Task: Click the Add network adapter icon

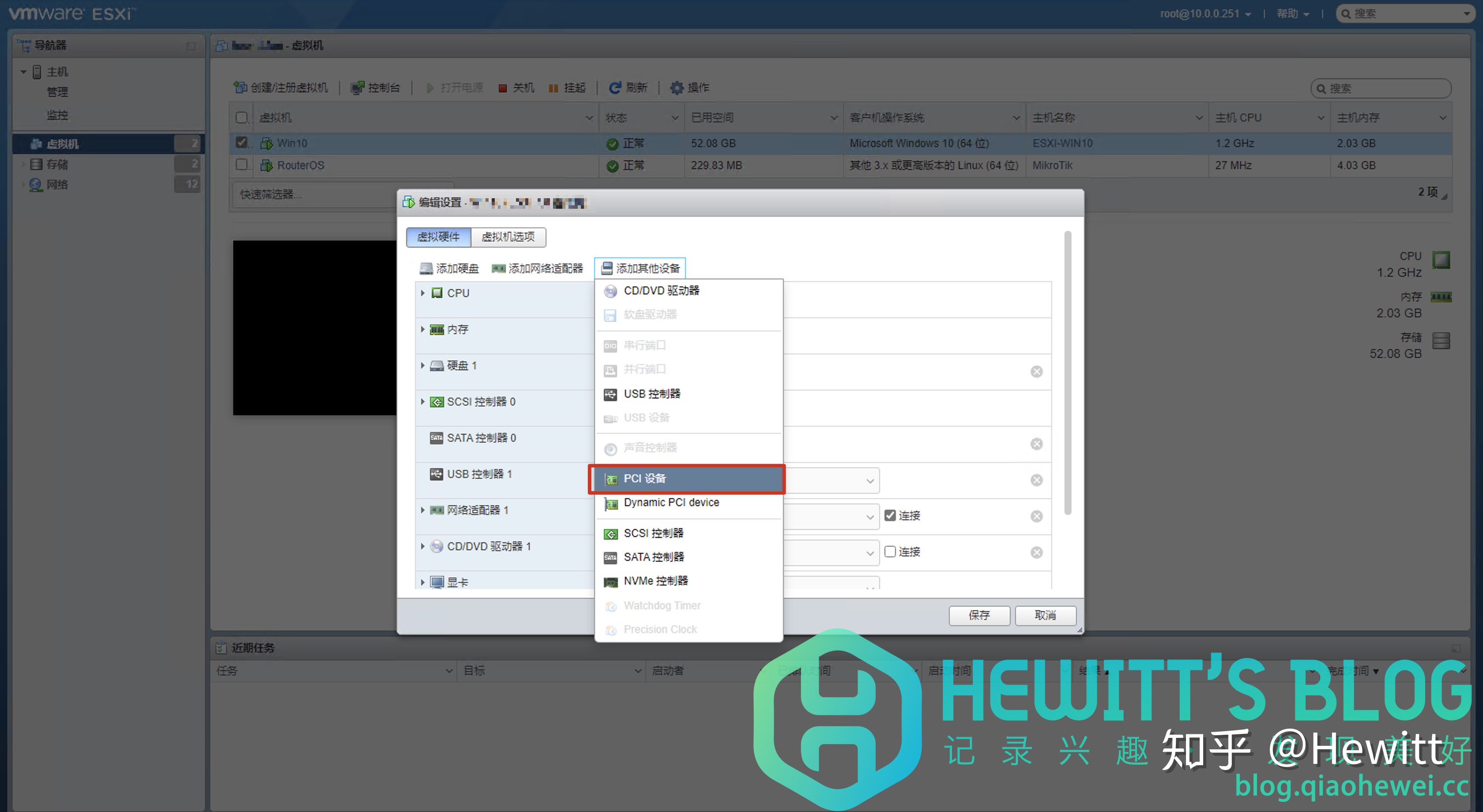Action: click(499, 268)
